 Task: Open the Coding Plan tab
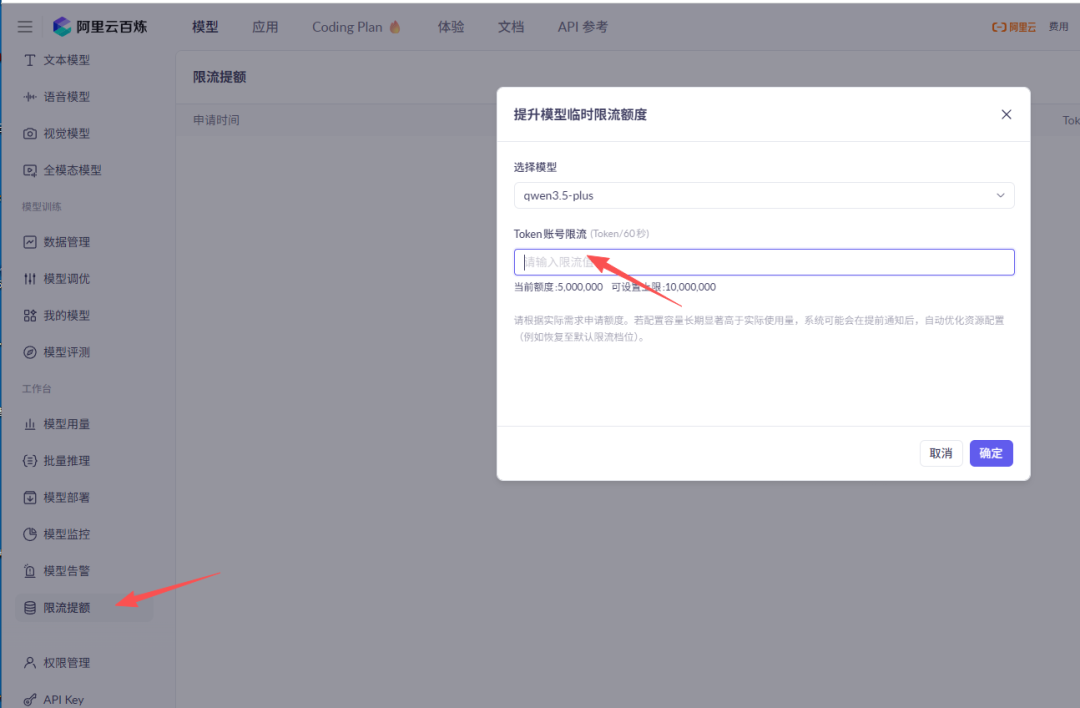356,27
